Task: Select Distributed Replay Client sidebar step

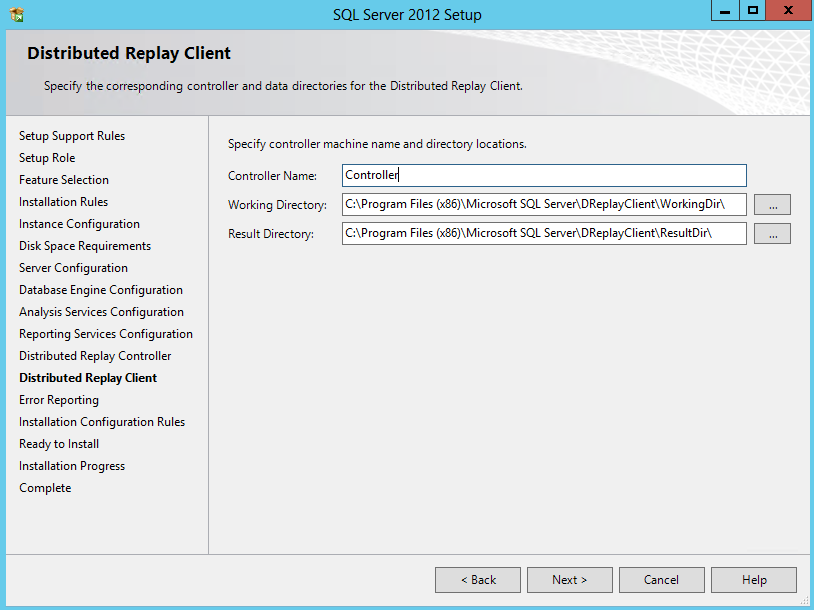Action: pyautogui.click(x=88, y=378)
